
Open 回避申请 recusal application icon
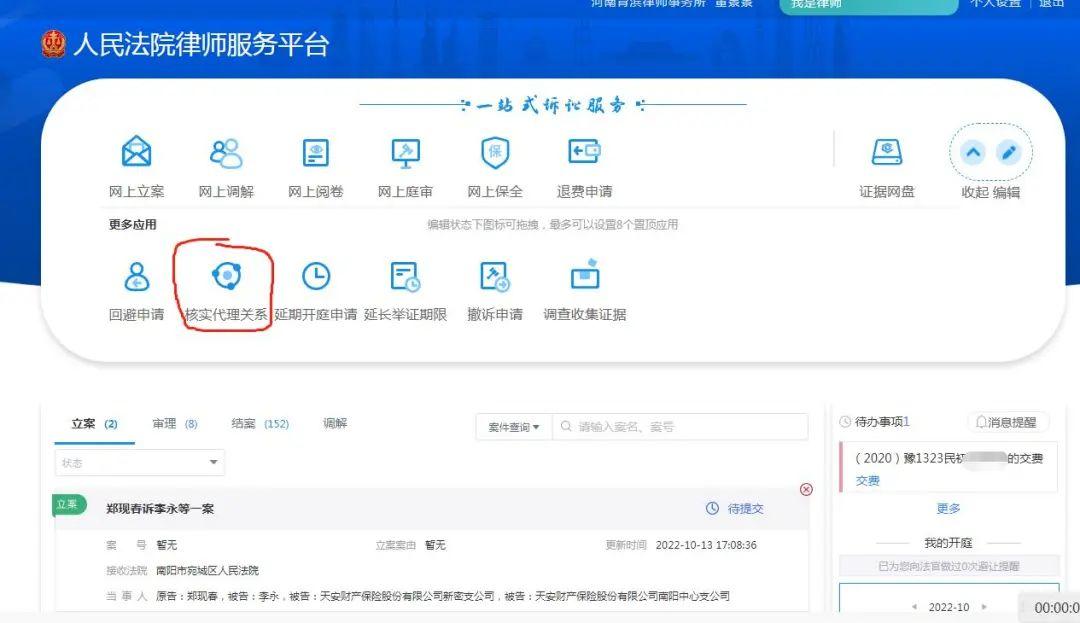pos(136,276)
